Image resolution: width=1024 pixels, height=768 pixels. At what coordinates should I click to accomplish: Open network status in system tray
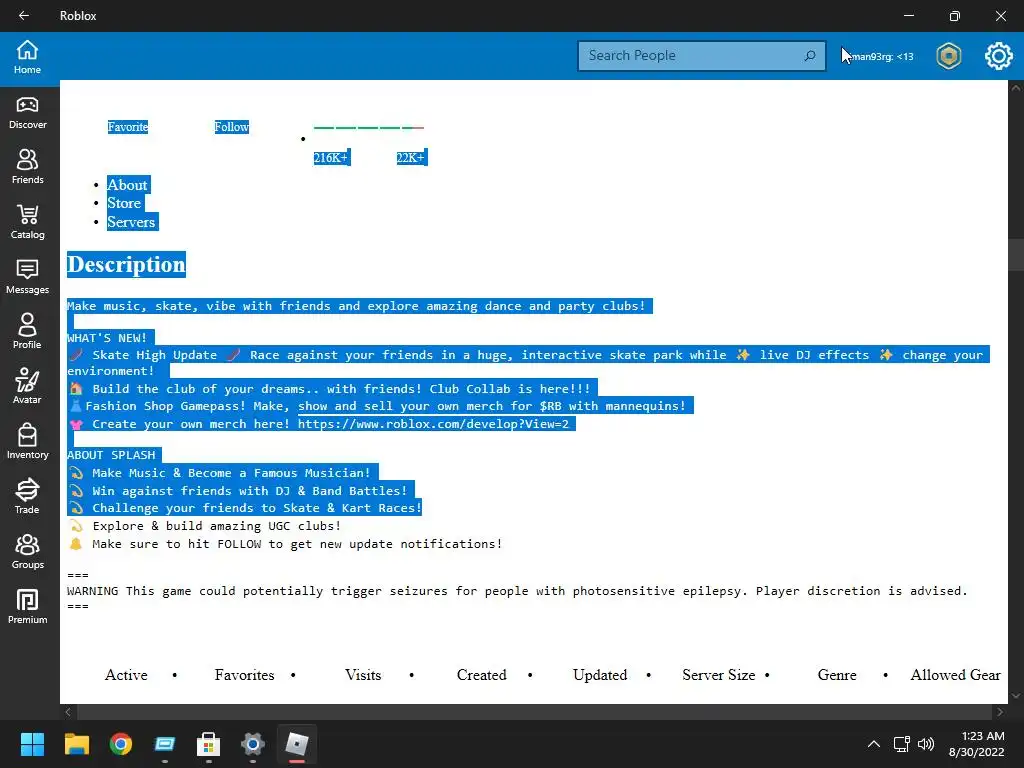tap(902, 744)
